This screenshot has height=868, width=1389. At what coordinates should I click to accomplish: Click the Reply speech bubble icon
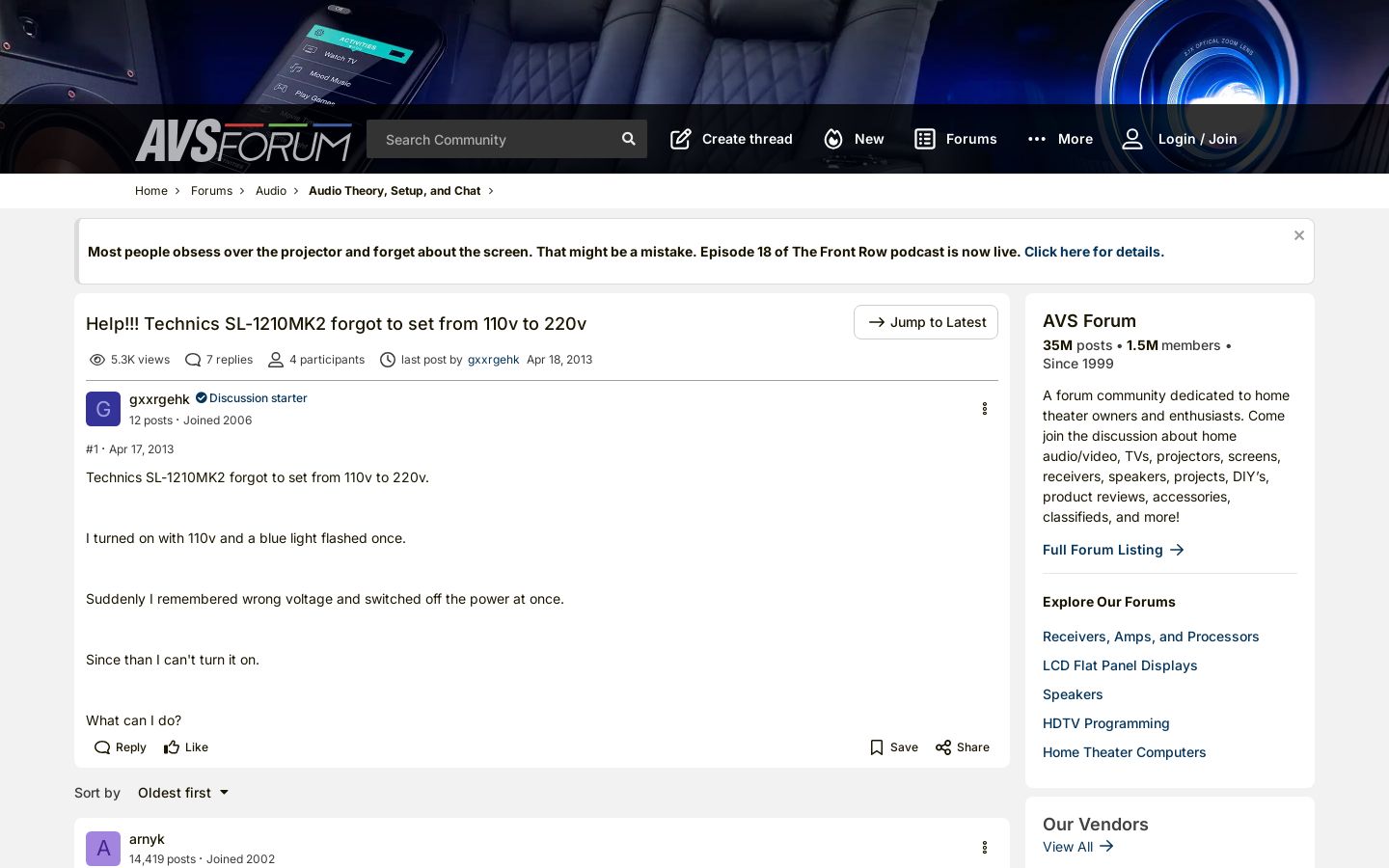(x=102, y=747)
